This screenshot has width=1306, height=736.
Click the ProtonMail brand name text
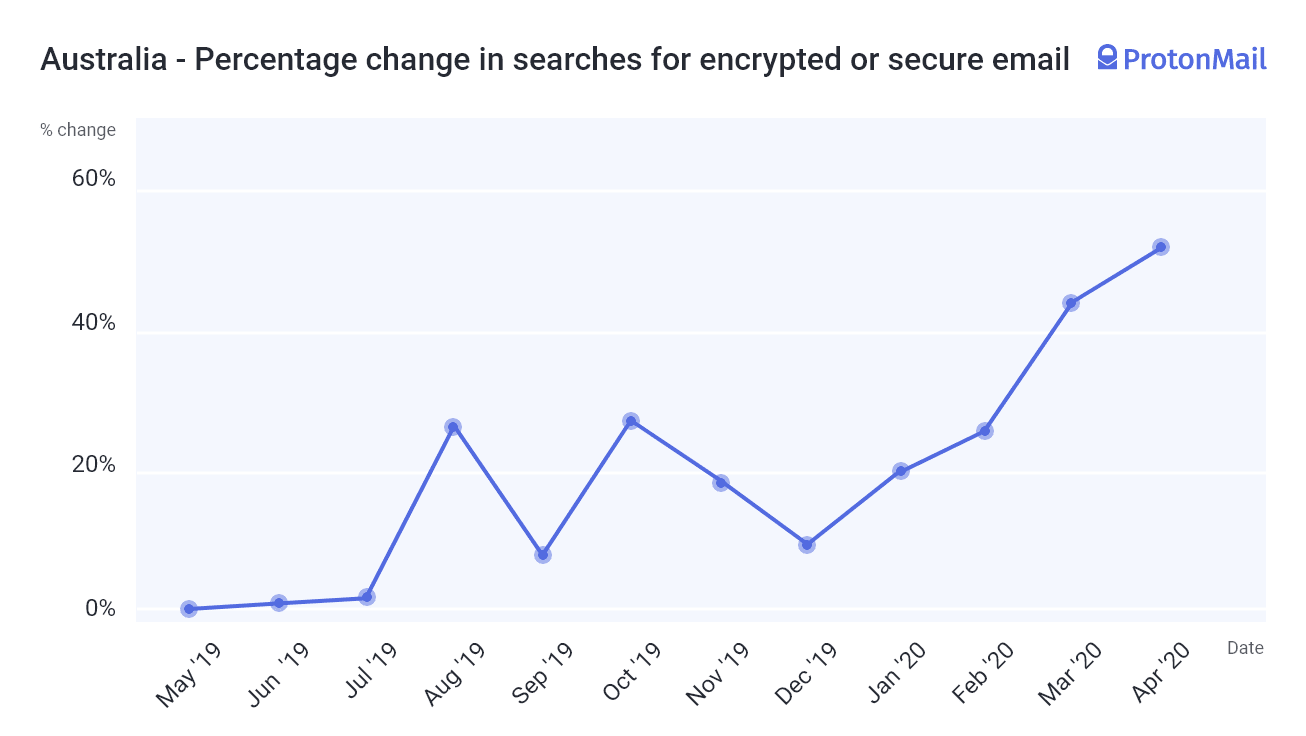pyautogui.click(x=1195, y=59)
